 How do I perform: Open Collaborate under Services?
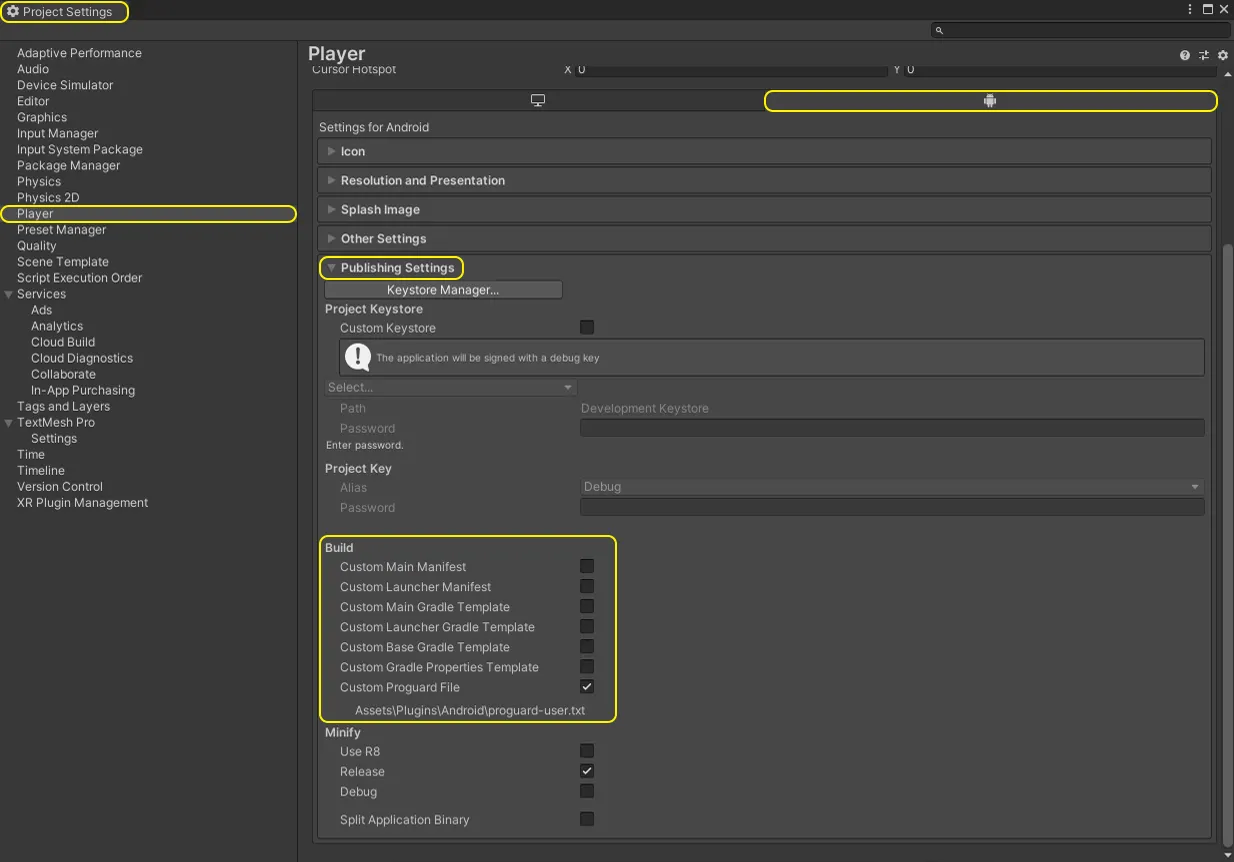63,374
